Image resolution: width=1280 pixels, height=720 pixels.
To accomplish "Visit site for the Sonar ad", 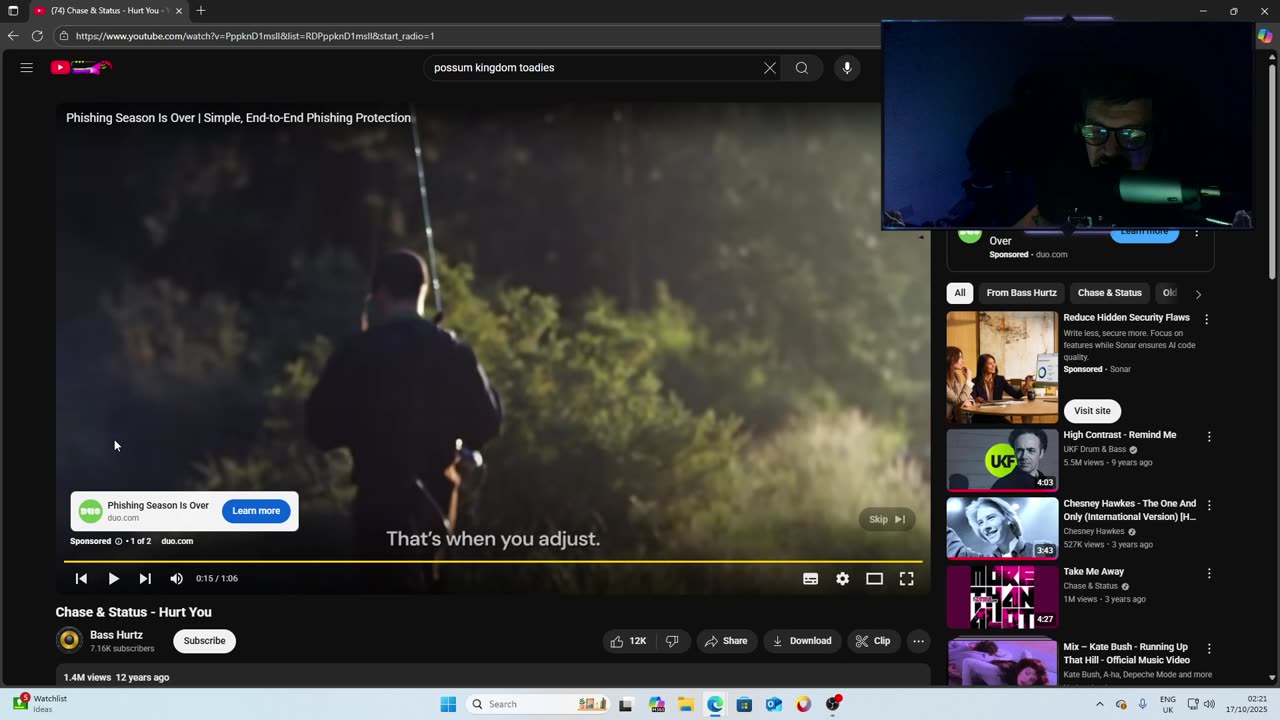I will pos(1092,411).
